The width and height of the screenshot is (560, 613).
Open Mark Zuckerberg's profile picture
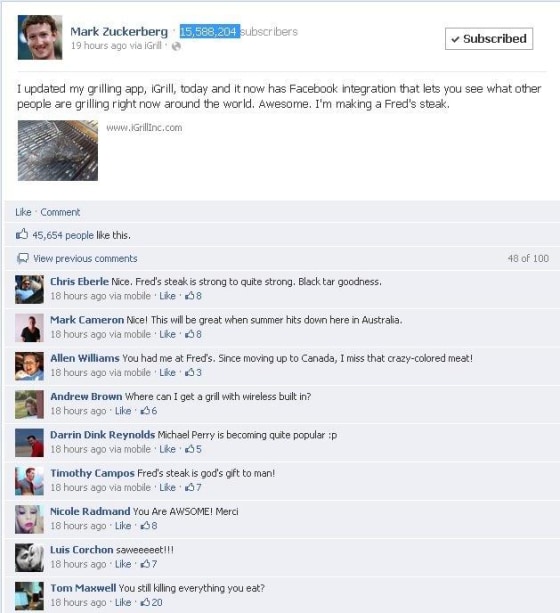(x=40, y=37)
